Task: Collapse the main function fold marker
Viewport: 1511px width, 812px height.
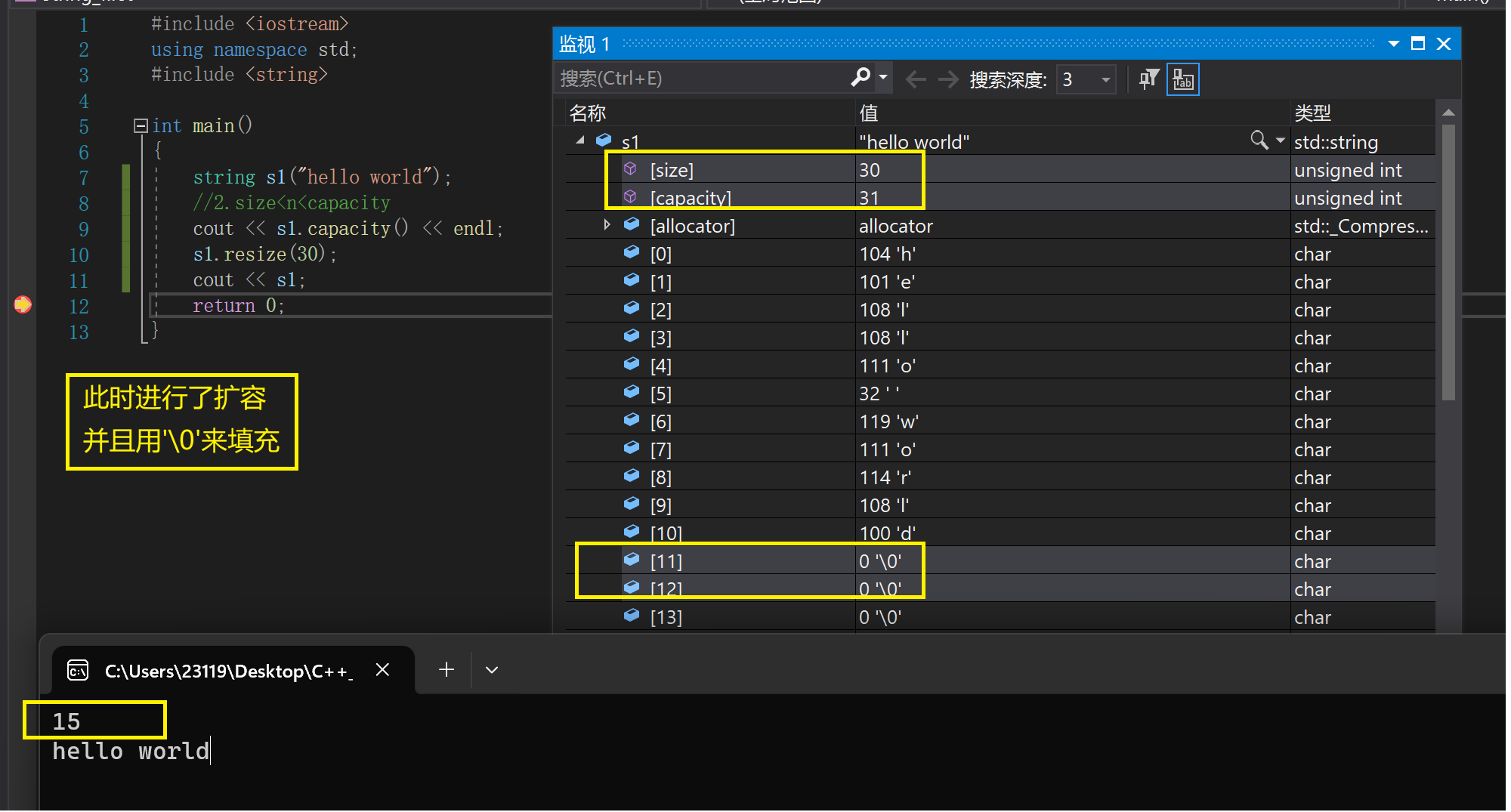Action: (141, 126)
